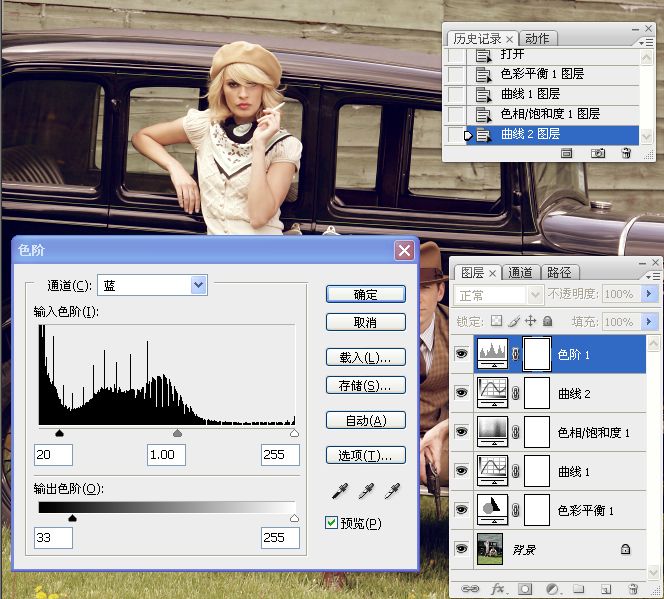The height and width of the screenshot is (599, 664).
Task: Click the midtone gray input slider handle
Action: coord(178,434)
